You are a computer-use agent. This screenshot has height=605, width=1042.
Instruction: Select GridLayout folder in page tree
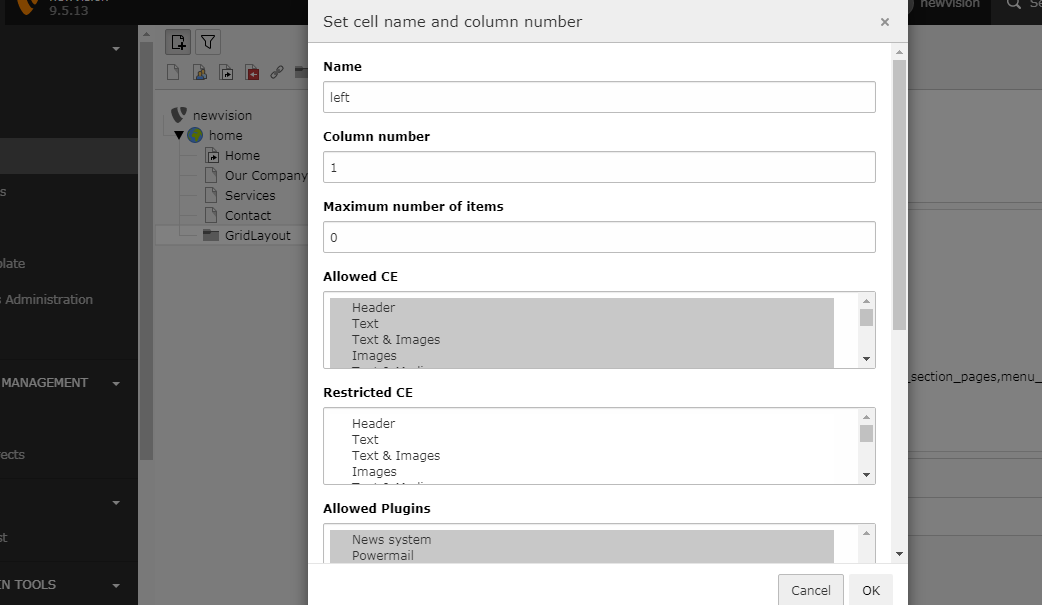(257, 235)
